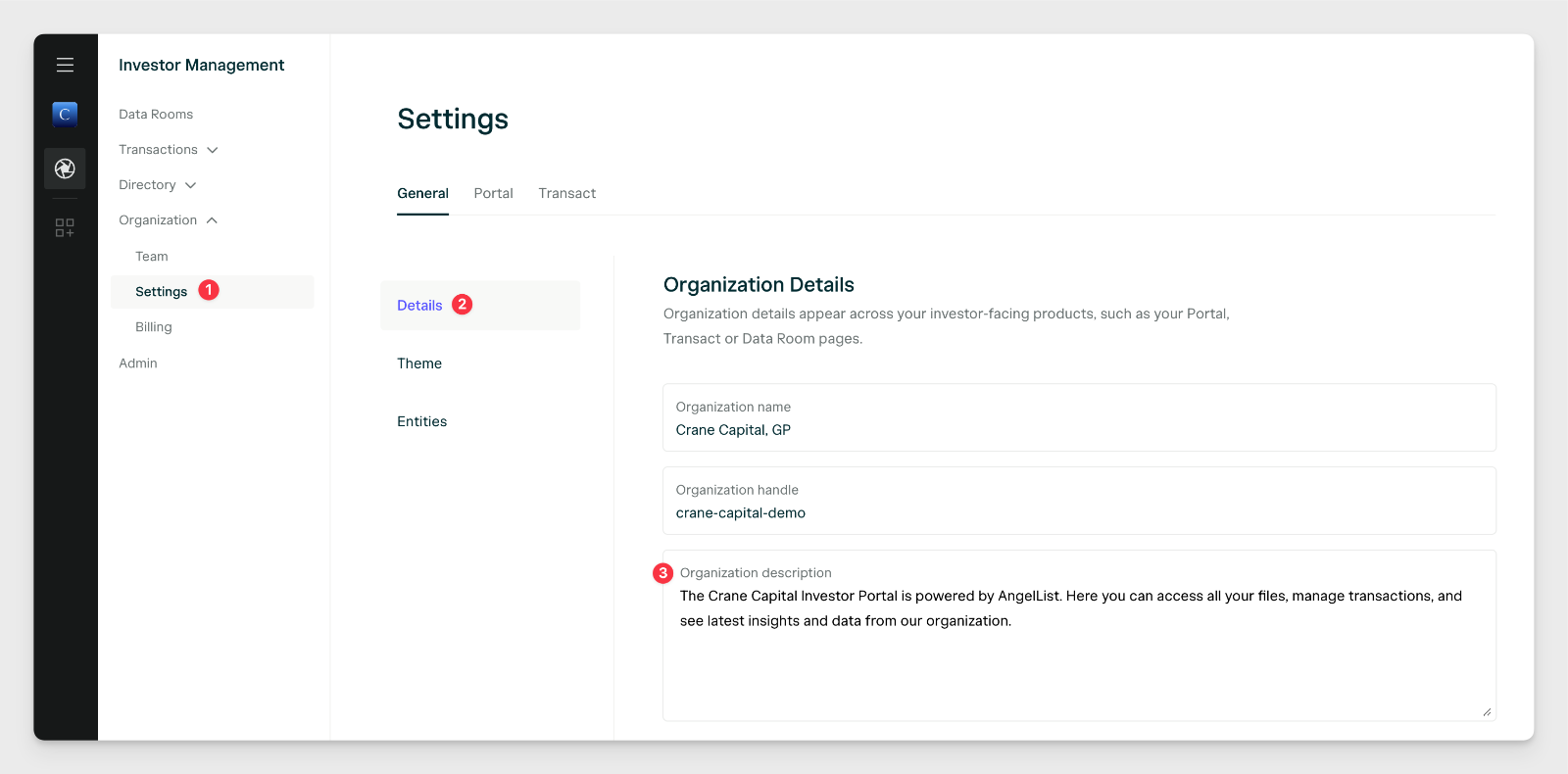
Task: Collapse the Organization chevron
Action: point(212,220)
